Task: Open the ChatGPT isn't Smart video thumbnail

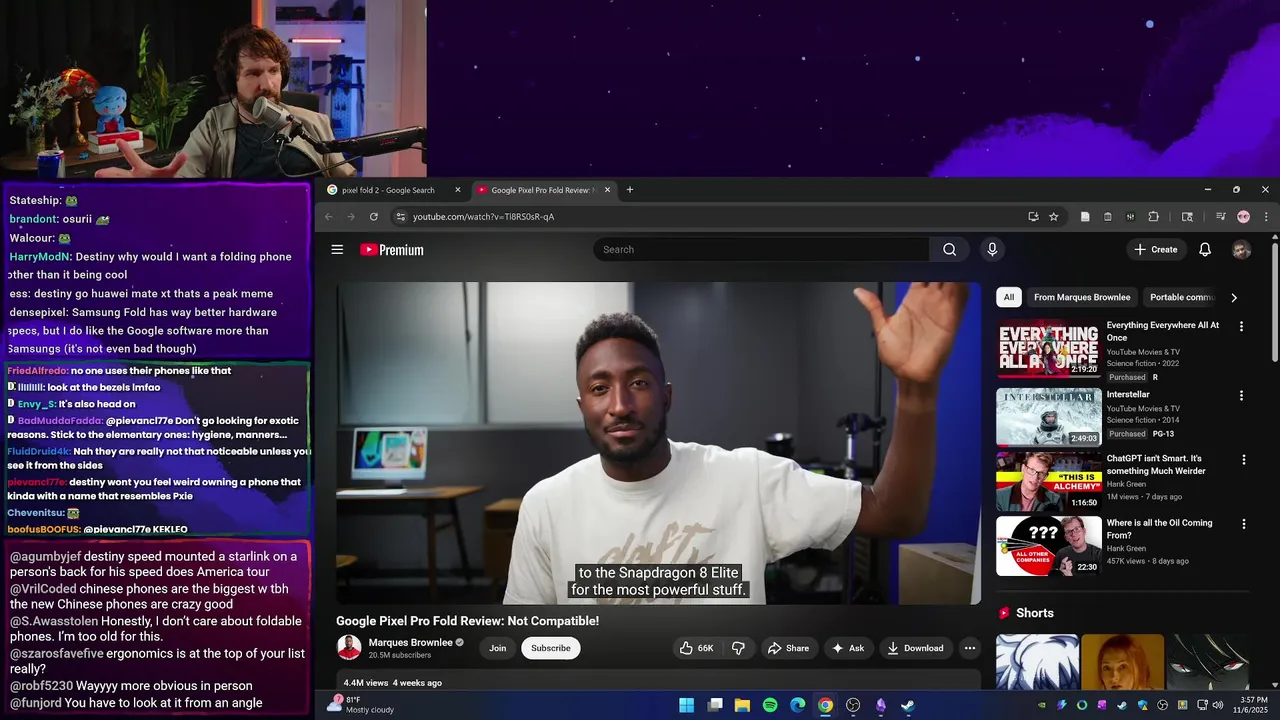Action: click(x=1048, y=481)
